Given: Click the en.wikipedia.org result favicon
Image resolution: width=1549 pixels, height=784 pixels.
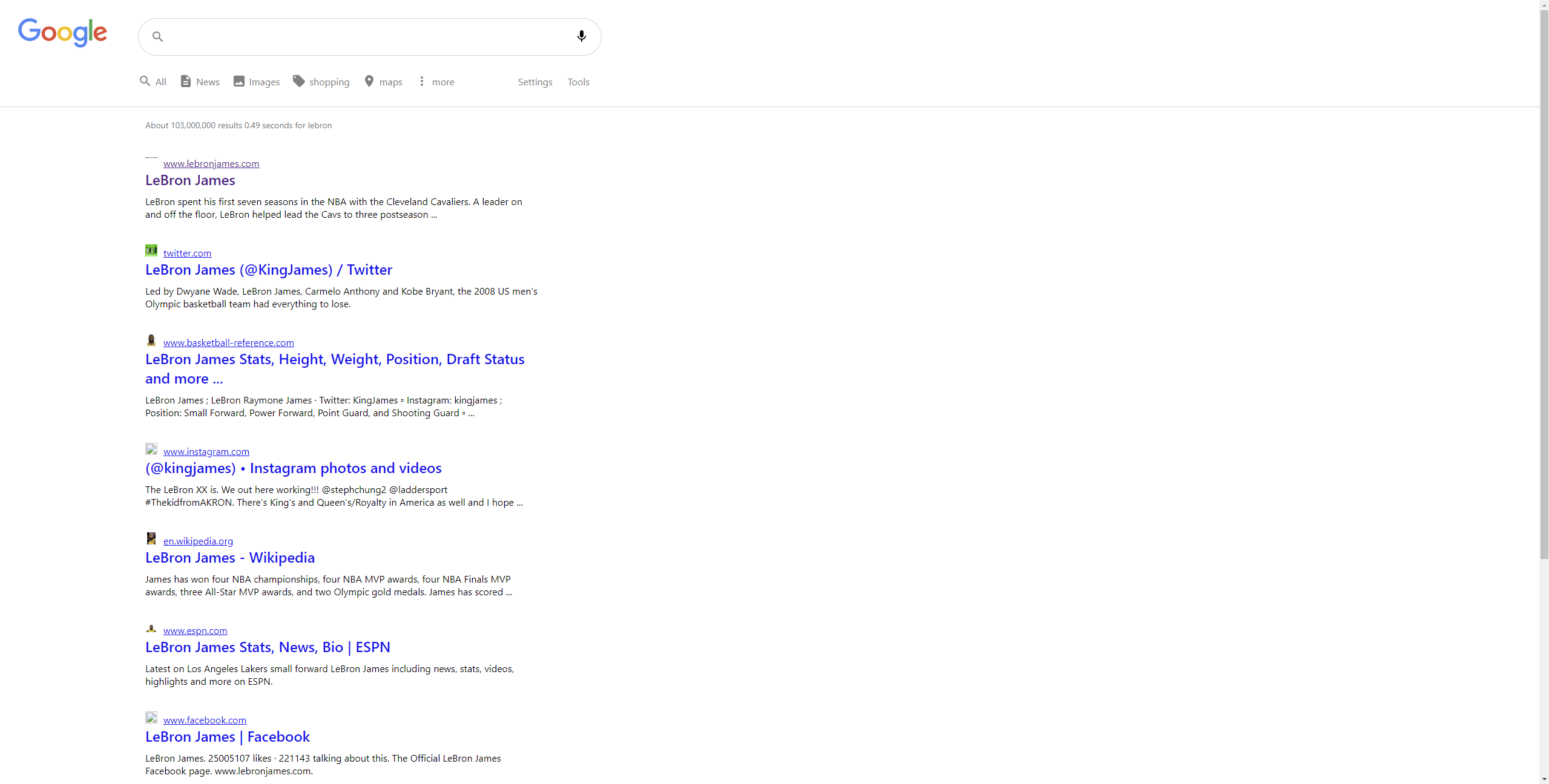Looking at the screenshot, I should click(151, 538).
